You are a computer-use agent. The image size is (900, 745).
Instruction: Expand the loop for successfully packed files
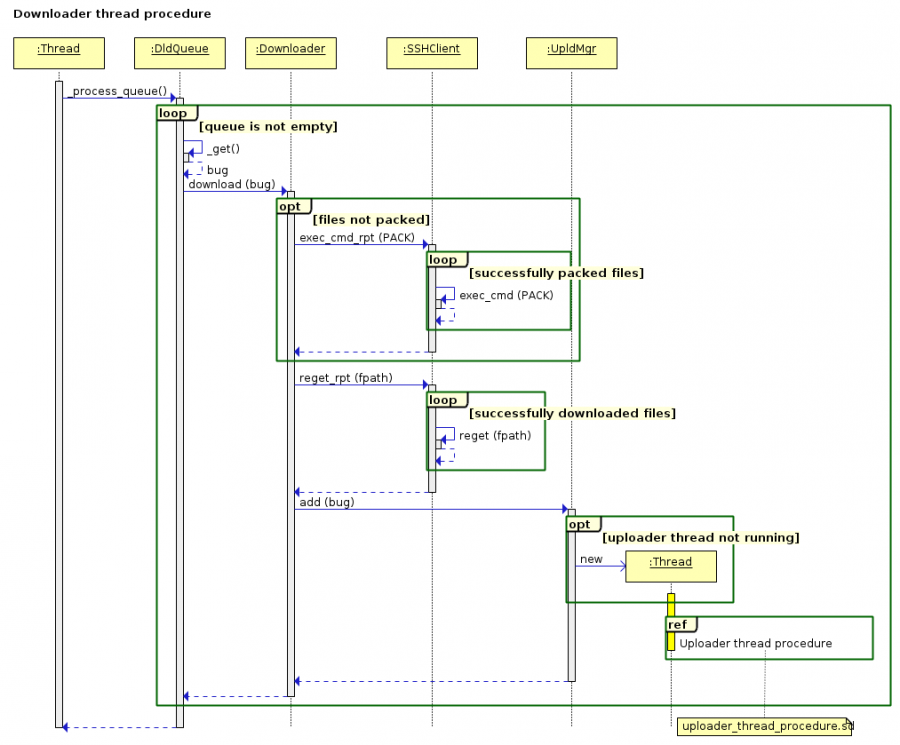pos(445,259)
